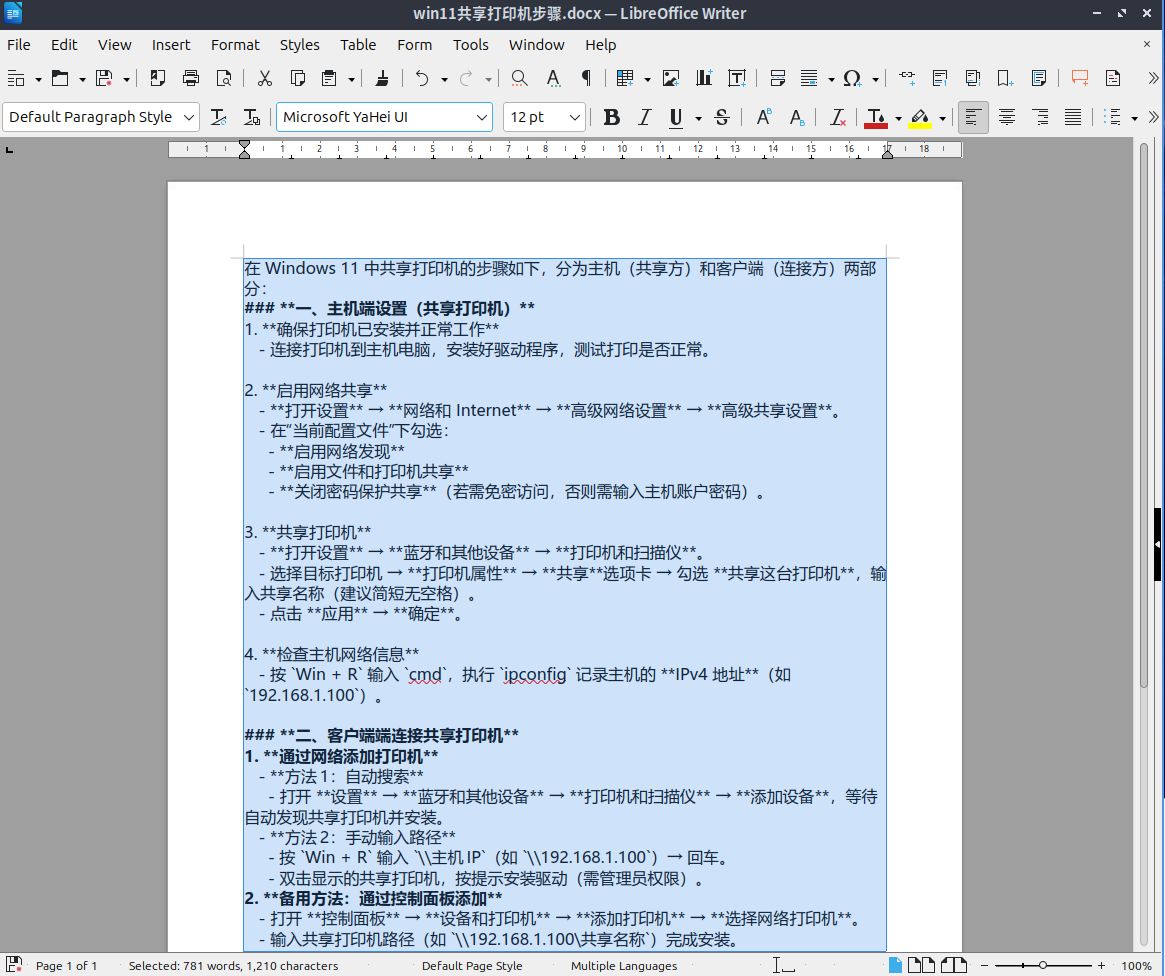Click the Undo arrow icon
This screenshot has height=976, width=1165.
tap(422, 78)
